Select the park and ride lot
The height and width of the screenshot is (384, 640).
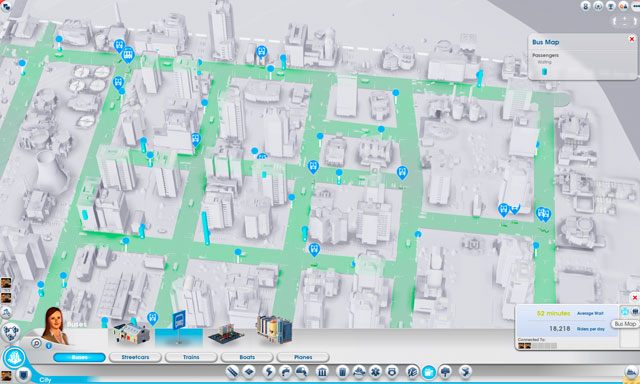[x=226, y=335]
